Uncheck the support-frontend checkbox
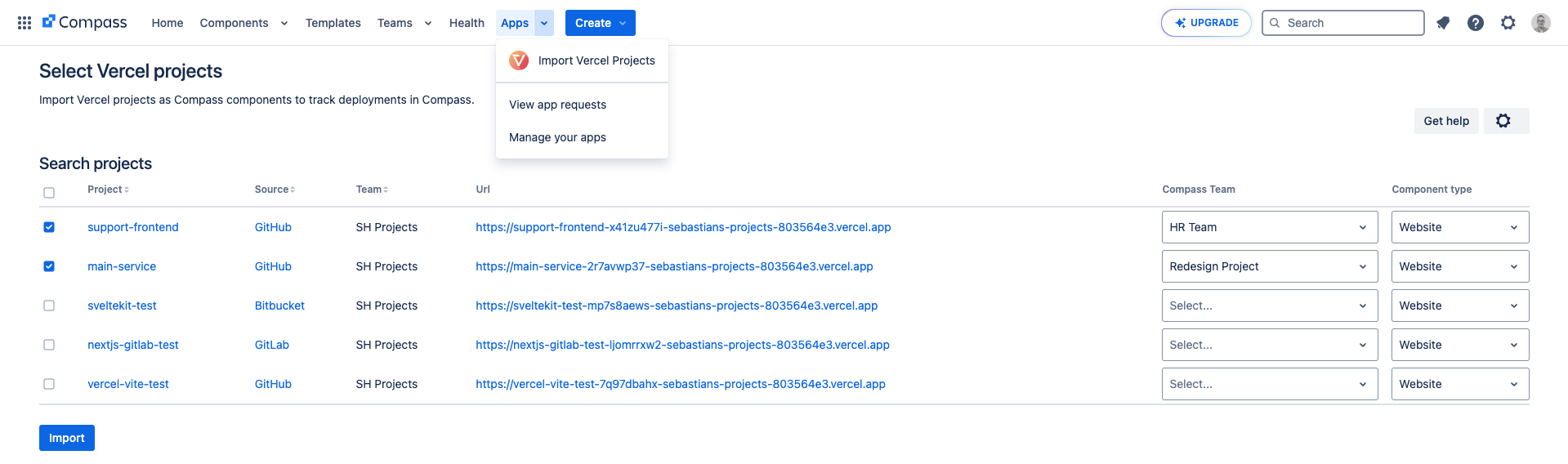 pyautogui.click(x=49, y=227)
